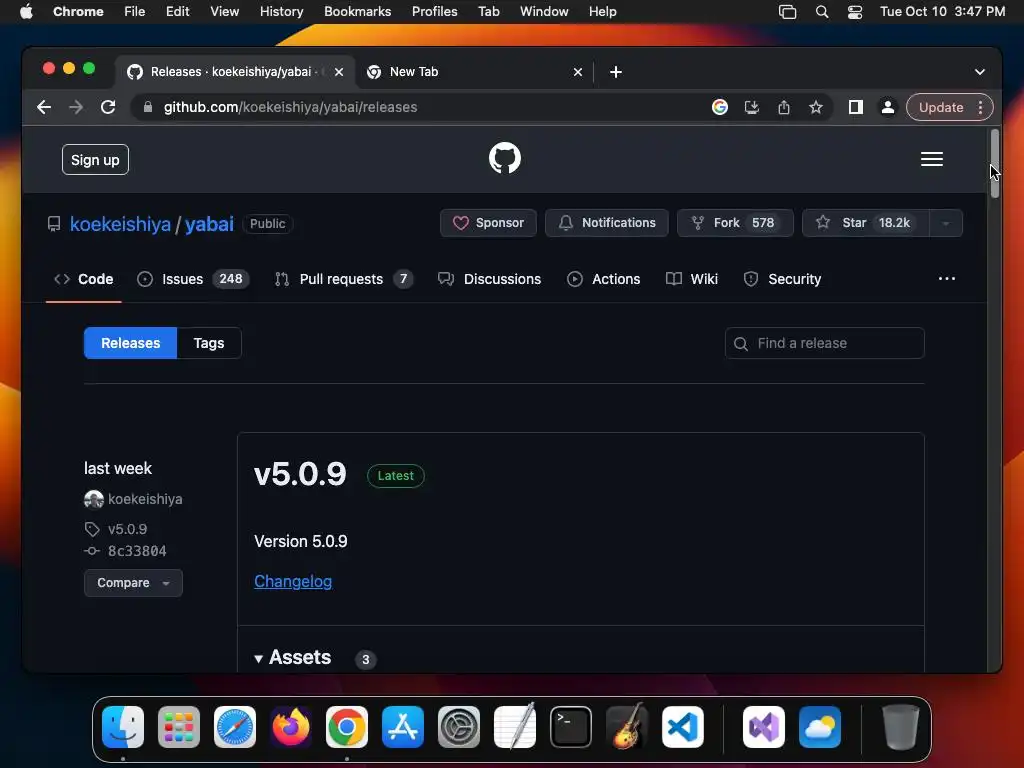1024x768 pixels.
Task: Open the Changelog link
Action: 293,581
